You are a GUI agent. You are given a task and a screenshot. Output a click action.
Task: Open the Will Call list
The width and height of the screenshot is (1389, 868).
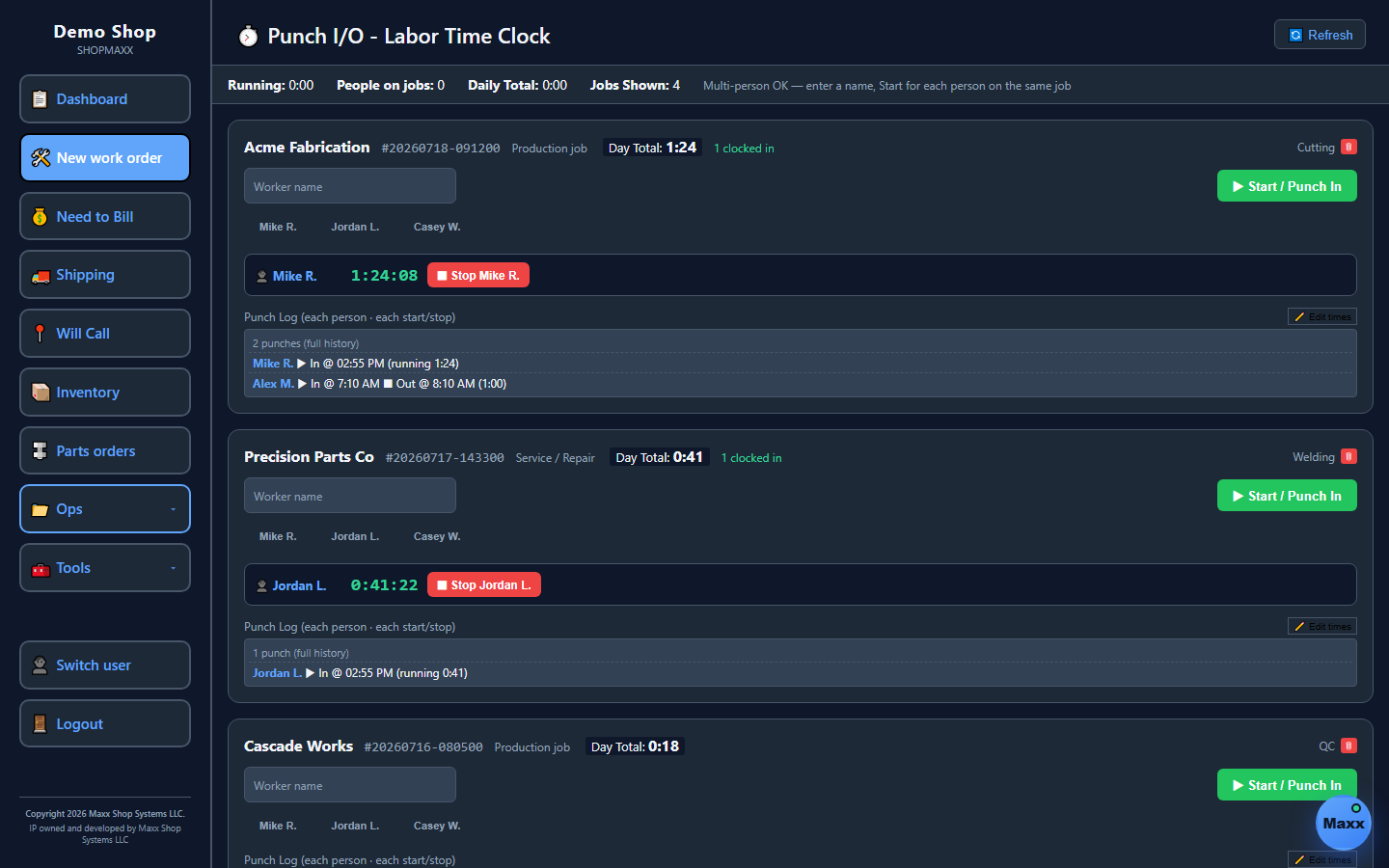point(105,334)
